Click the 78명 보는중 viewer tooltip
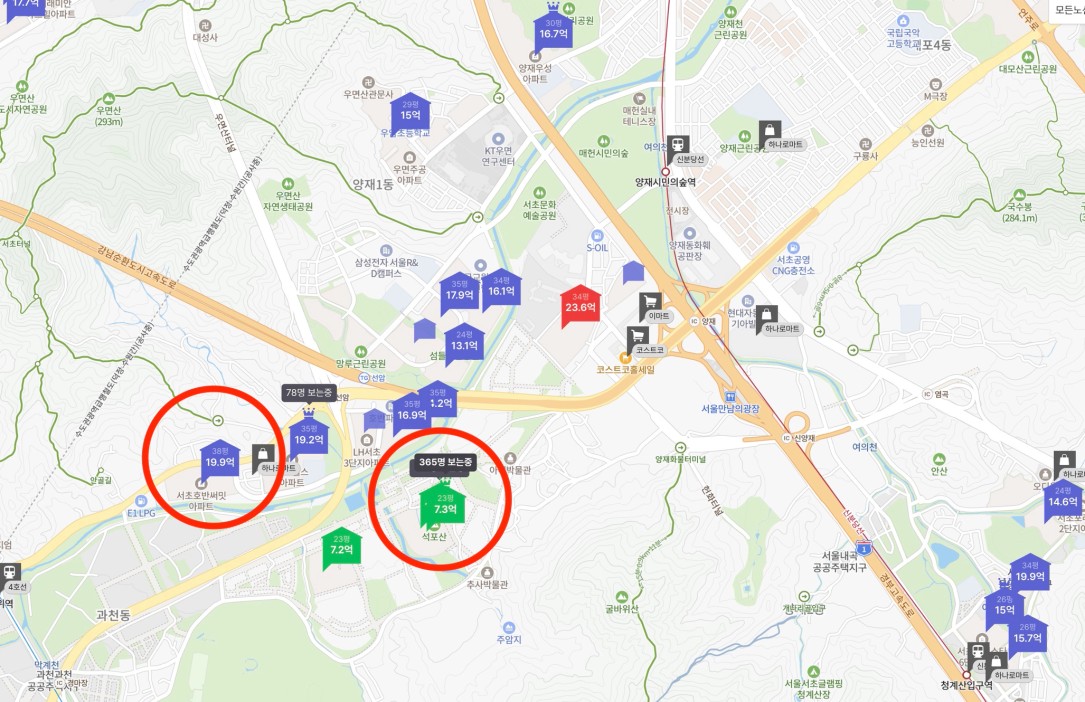This screenshot has height=702, width=1085. pos(309,393)
